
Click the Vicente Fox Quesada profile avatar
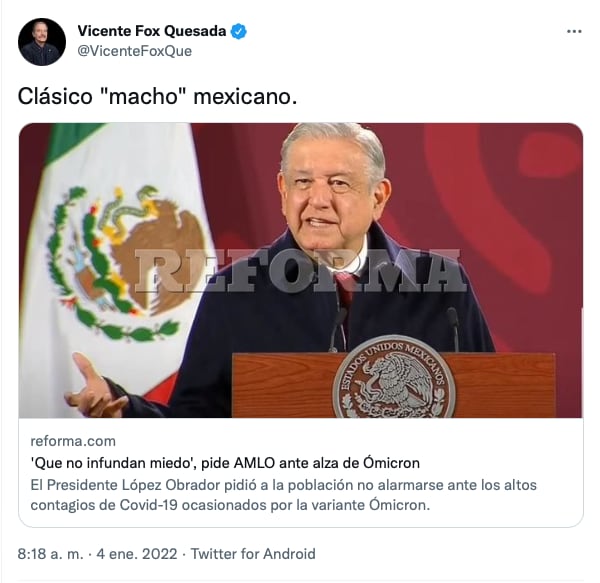(x=42, y=42)
